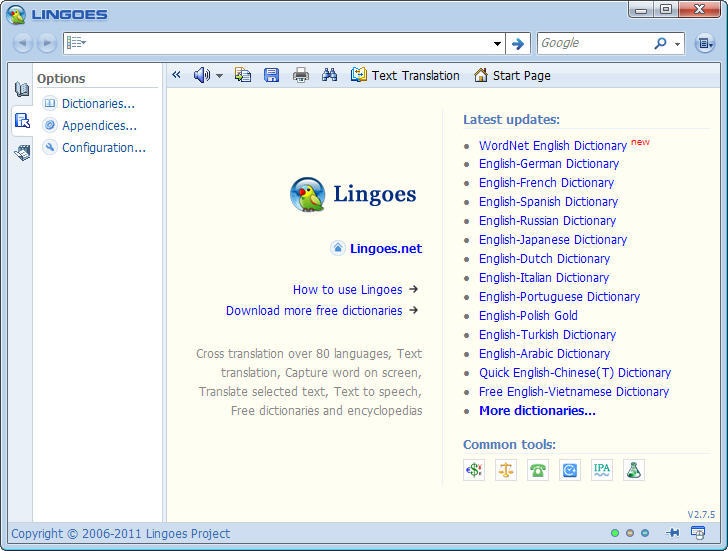Screen dimensions: 728x551
Task: Open the search engine dropdown arrow
Action: (677, 44)
